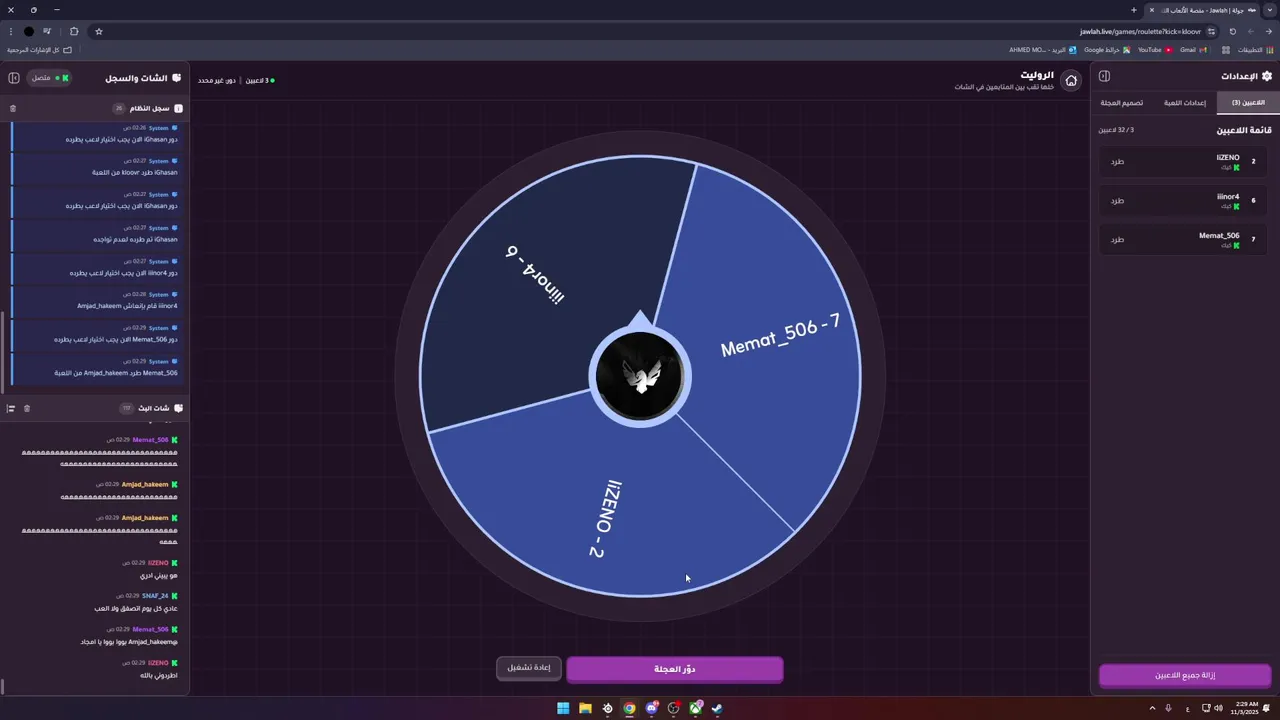The width and height of the screenshot is (1280, 720).
Task: Kick player iiinor4 with طرد
Action: click(1117, 200)
